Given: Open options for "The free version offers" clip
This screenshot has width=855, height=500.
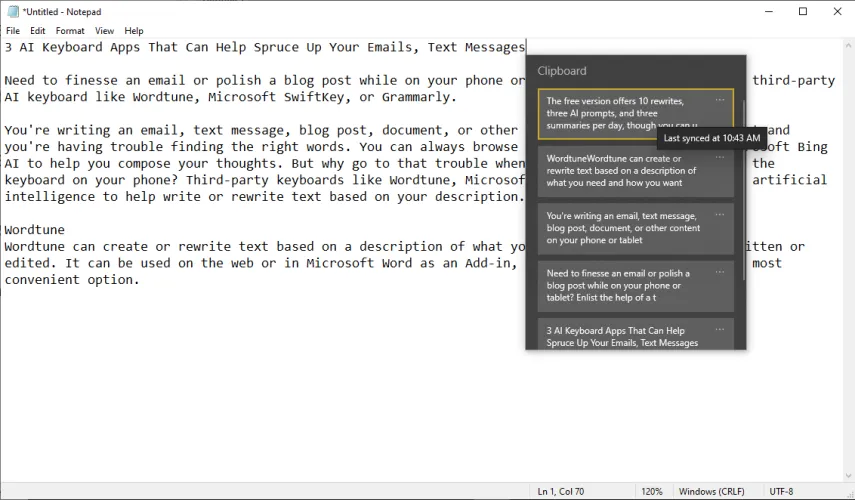Looking at the screenshot, I should pos(719,100).
